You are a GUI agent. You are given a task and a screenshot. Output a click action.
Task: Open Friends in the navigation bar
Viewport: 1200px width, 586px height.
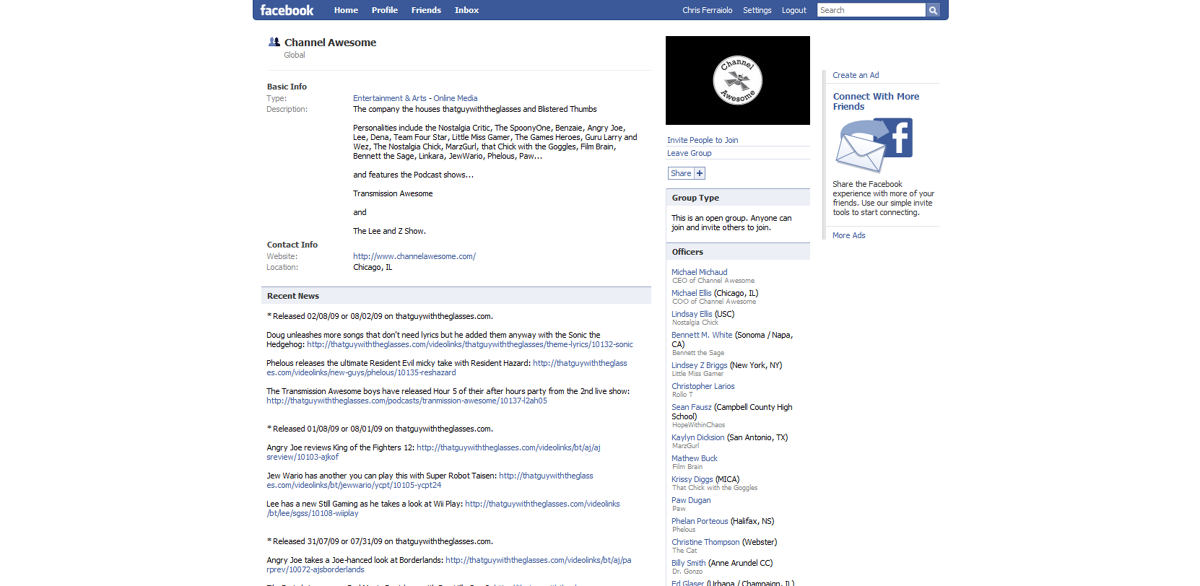[x=426, y=10]
